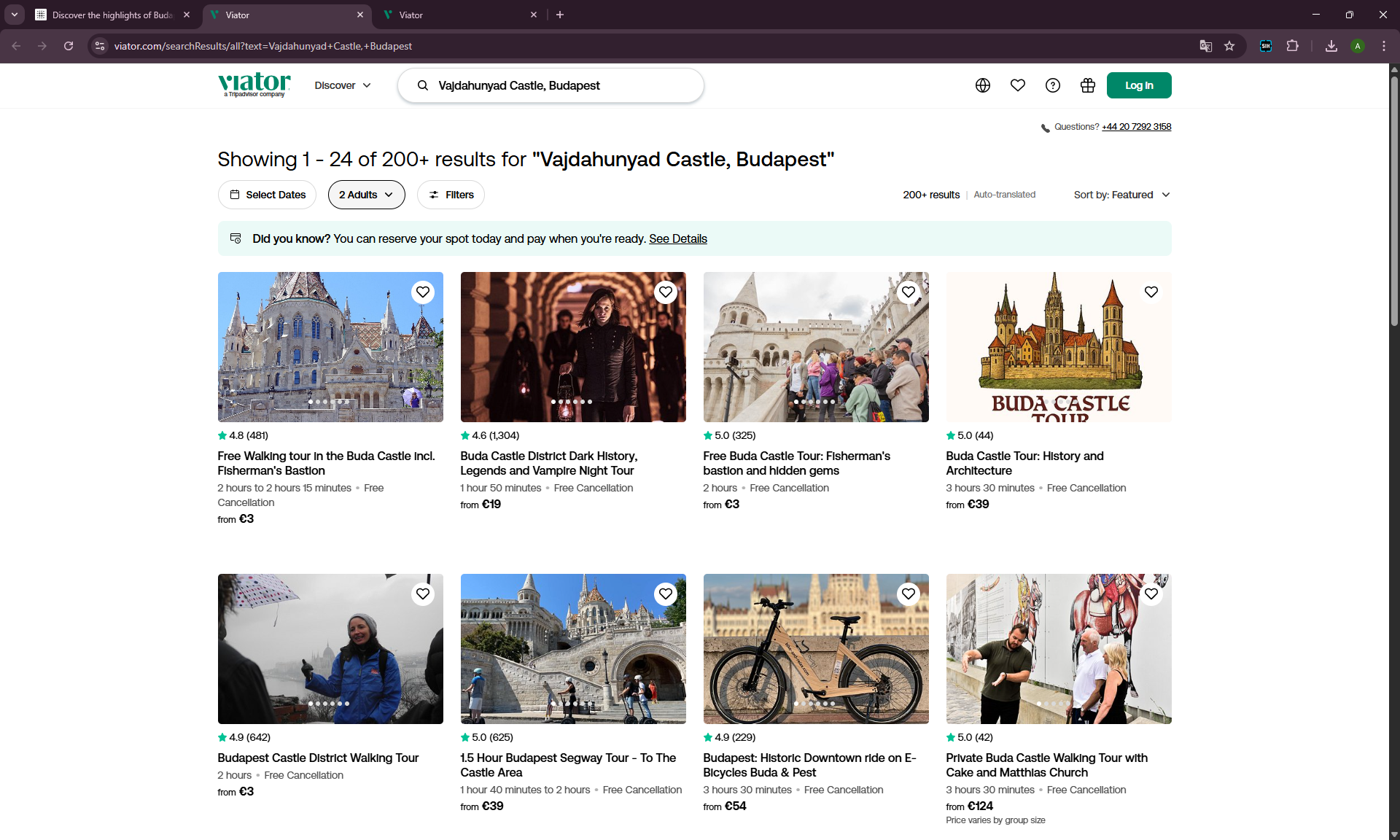Open the Sort by: Featured dropdown
1400x840 pixels.
(x=1121, y=195)
